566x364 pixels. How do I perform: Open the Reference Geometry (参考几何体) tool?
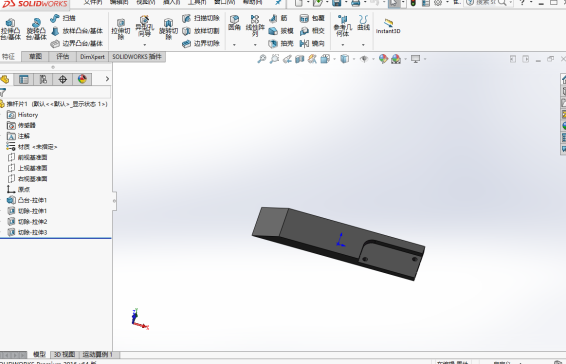tap(343, 26)
